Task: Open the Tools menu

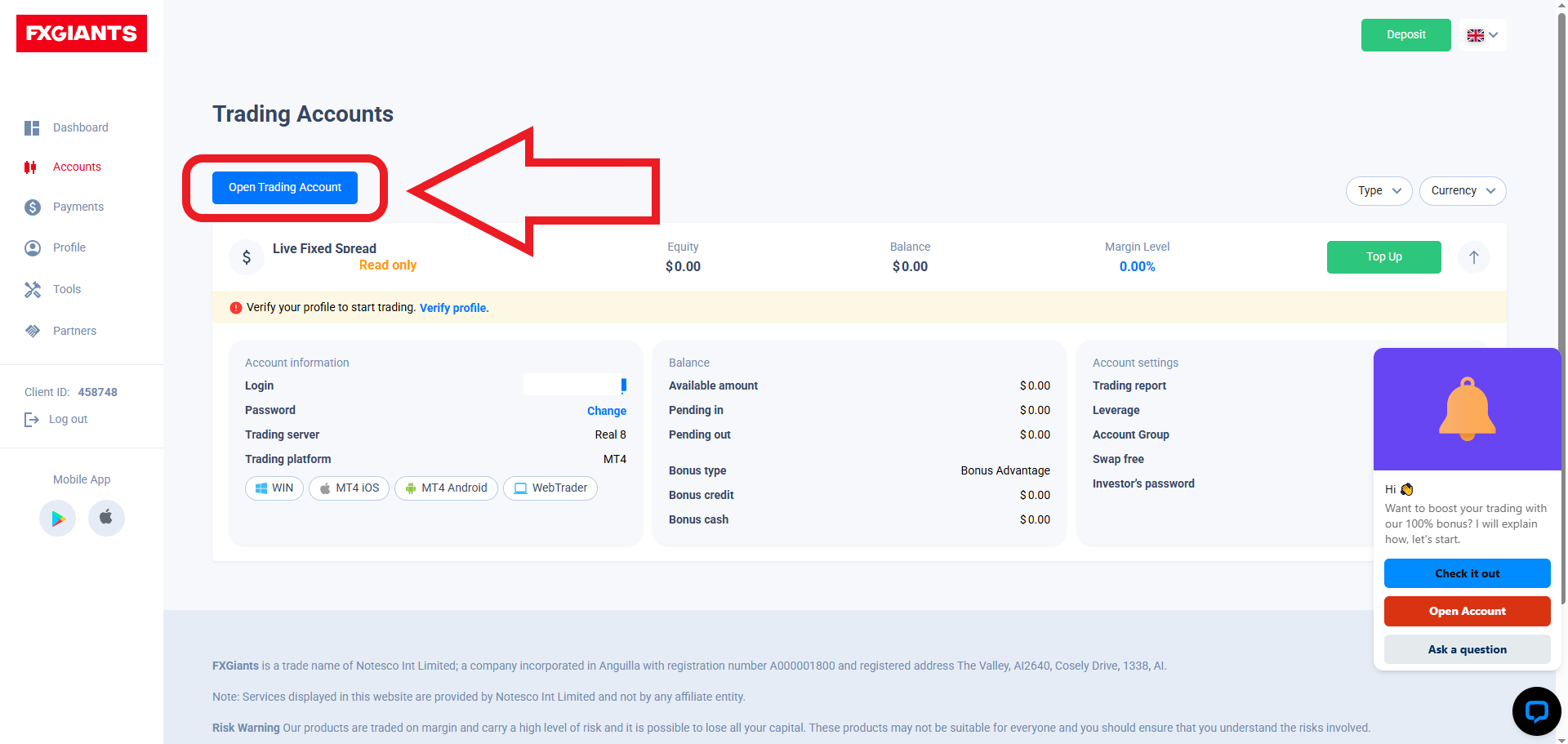Action: click(67, 289)
